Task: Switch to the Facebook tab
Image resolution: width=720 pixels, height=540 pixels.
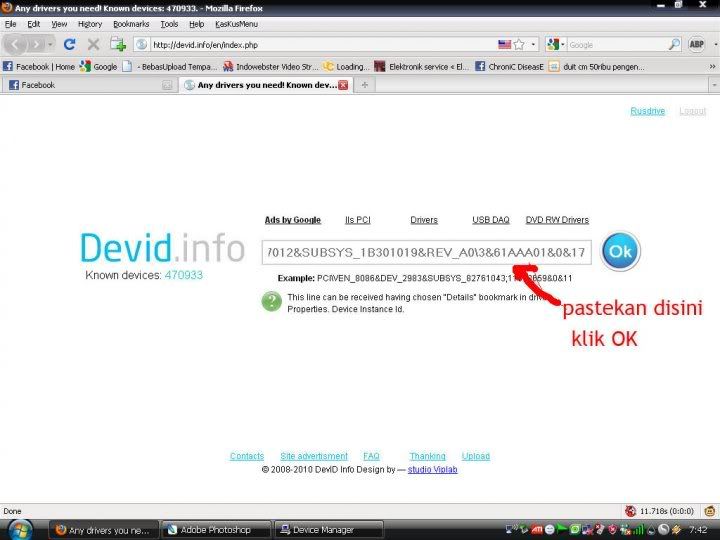Action: pyautogui.click(x=90, y=85)
